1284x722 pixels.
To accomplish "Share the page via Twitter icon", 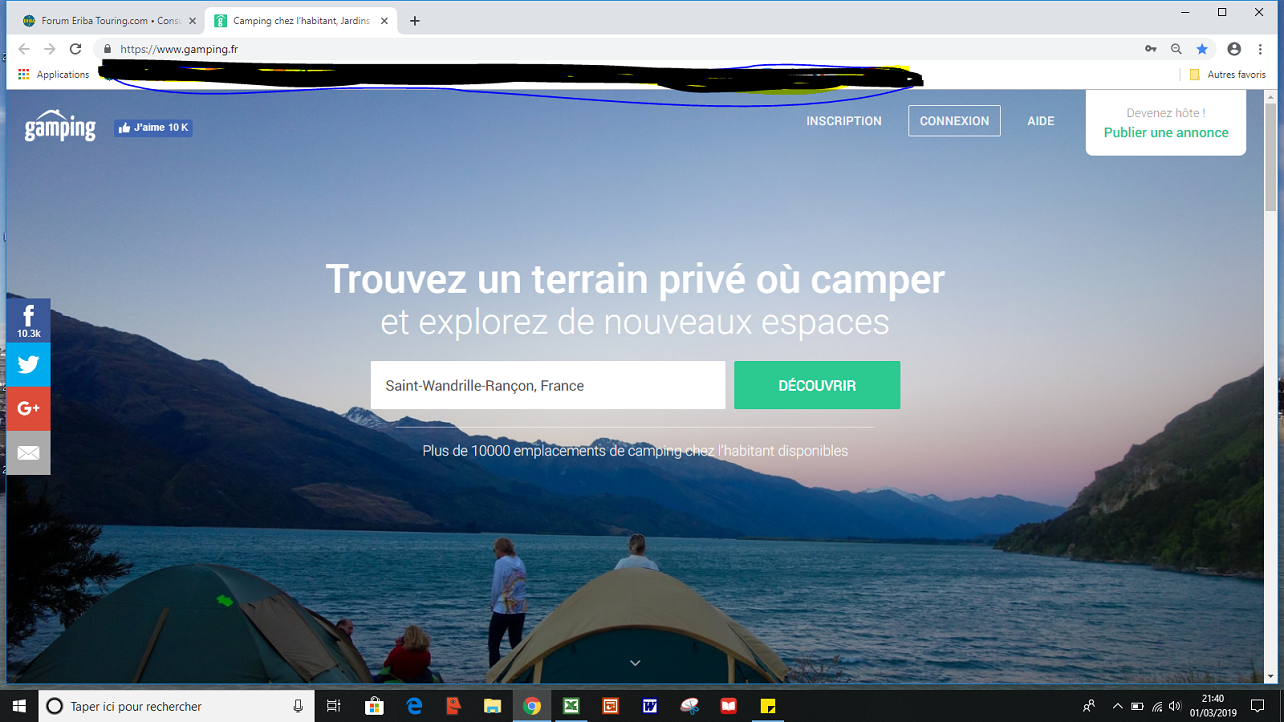I will pyautogui.click(x=28, y=365).
